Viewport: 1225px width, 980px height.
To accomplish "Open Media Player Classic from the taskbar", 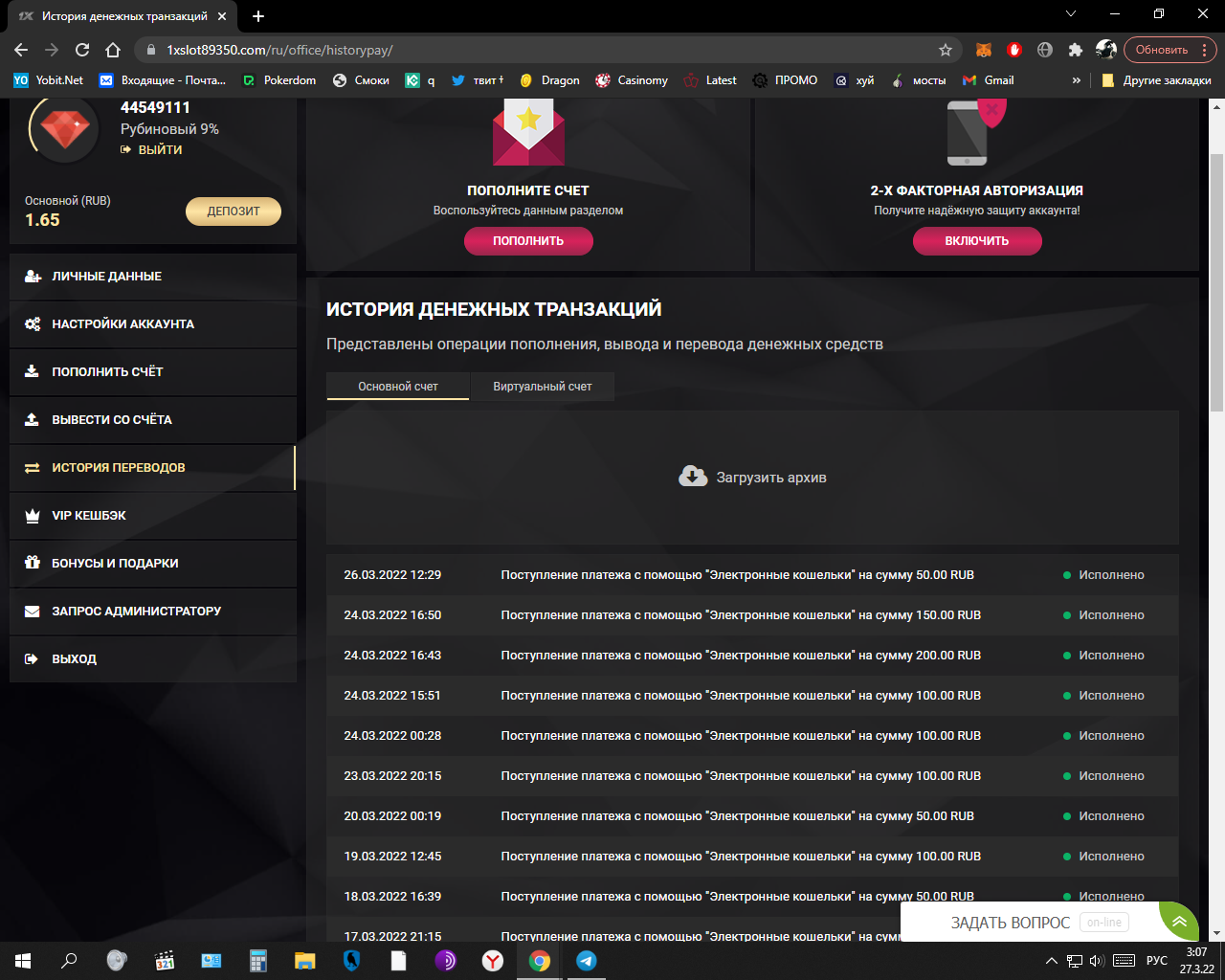I will 165,961.
